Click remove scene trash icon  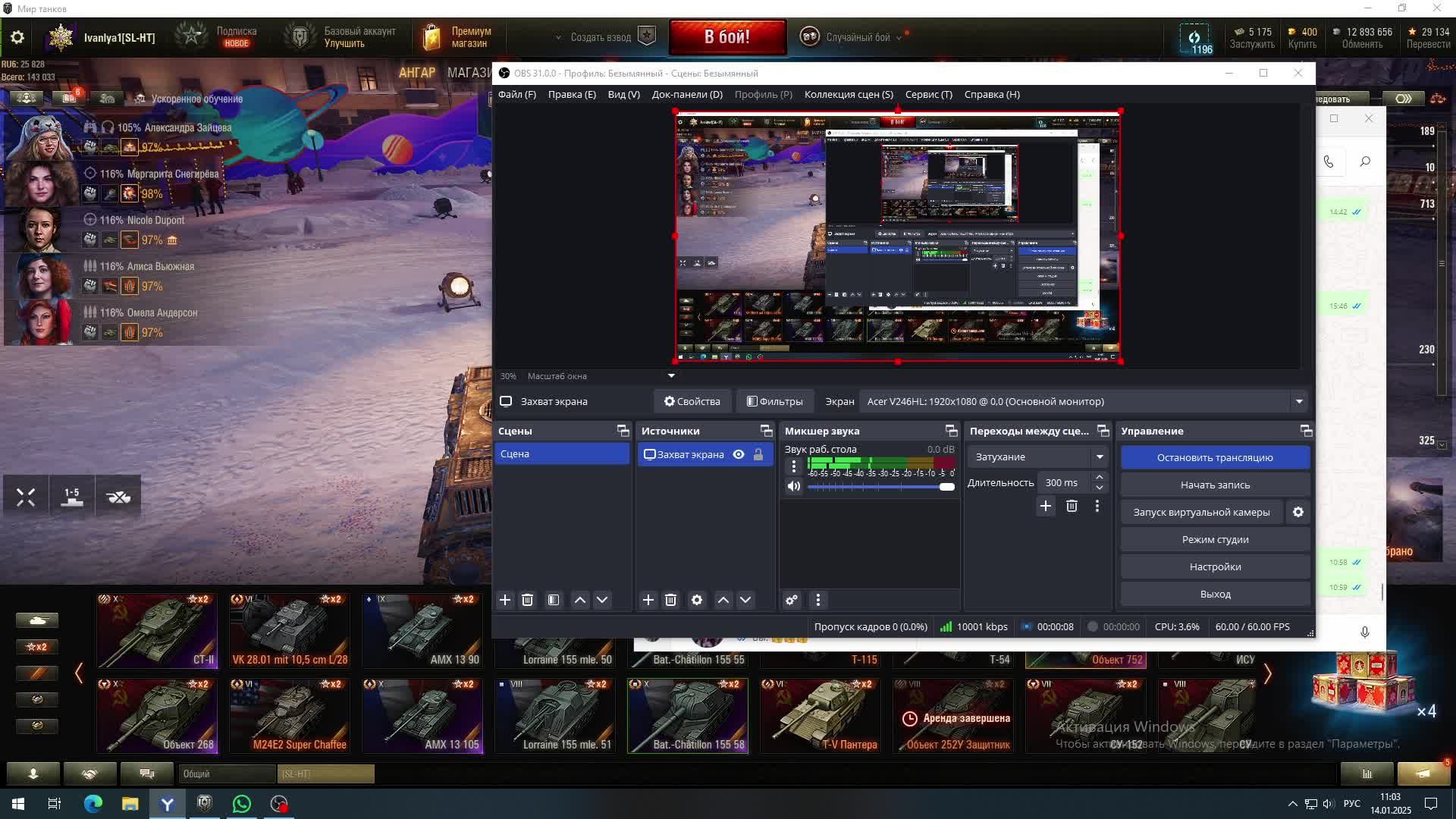(x=528, y=600)
